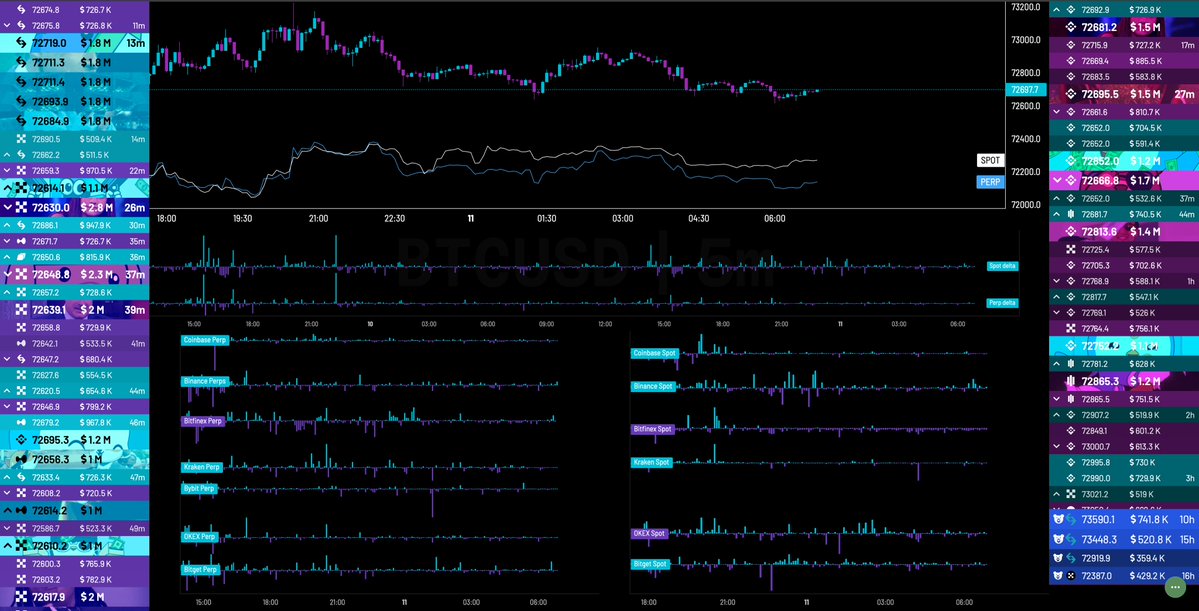Click the exchange icon on the 72630.0 trade row

pos(20,208)
